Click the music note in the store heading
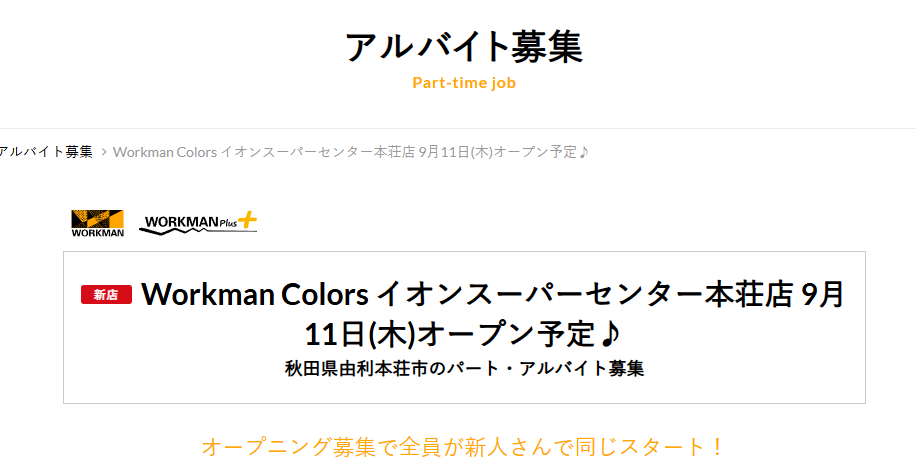The width and height of the screenshot is (916, 469). (x=608, y=331)
